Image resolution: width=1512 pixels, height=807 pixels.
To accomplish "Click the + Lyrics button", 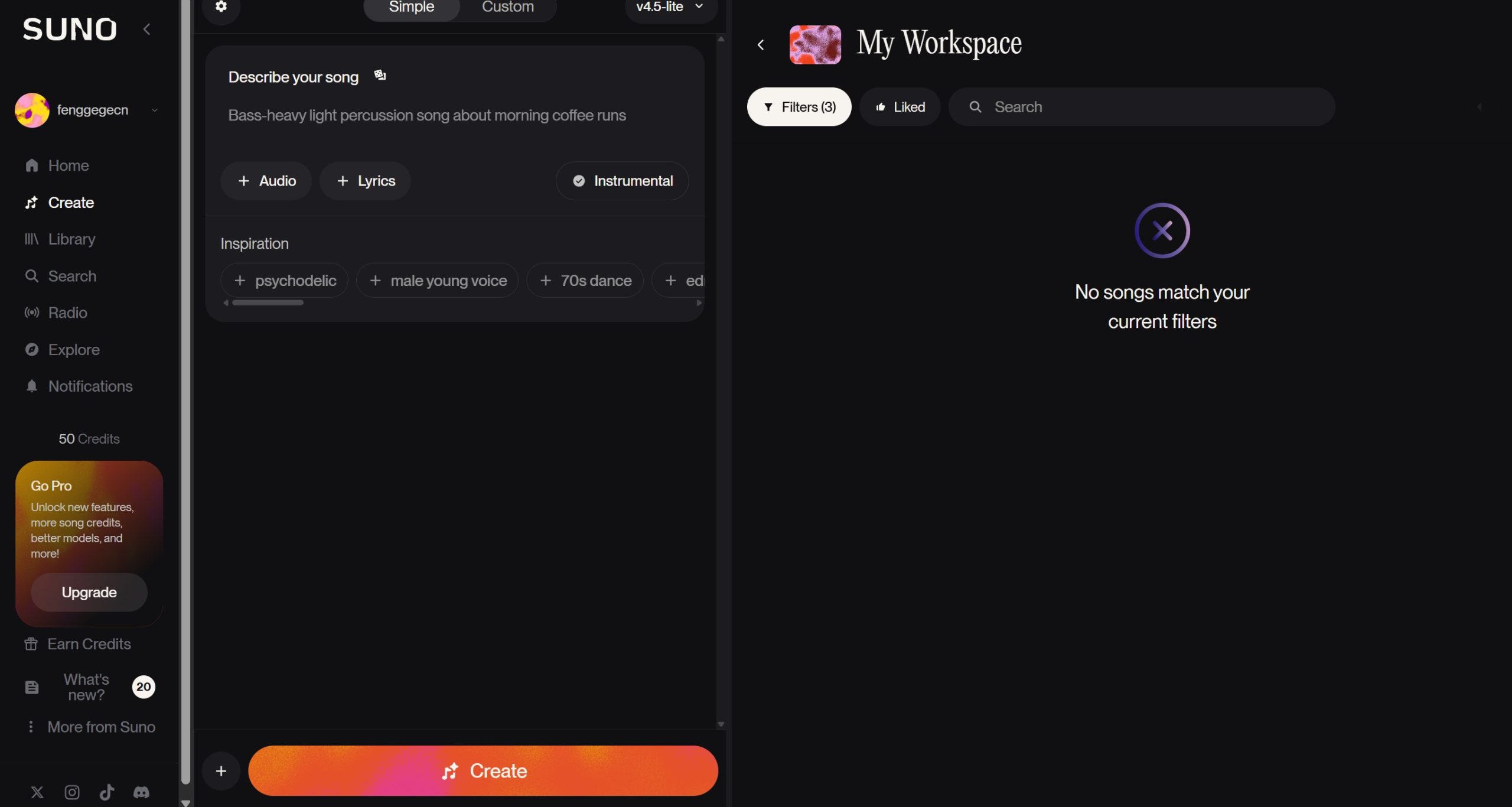I will click(x=365, y=181).
